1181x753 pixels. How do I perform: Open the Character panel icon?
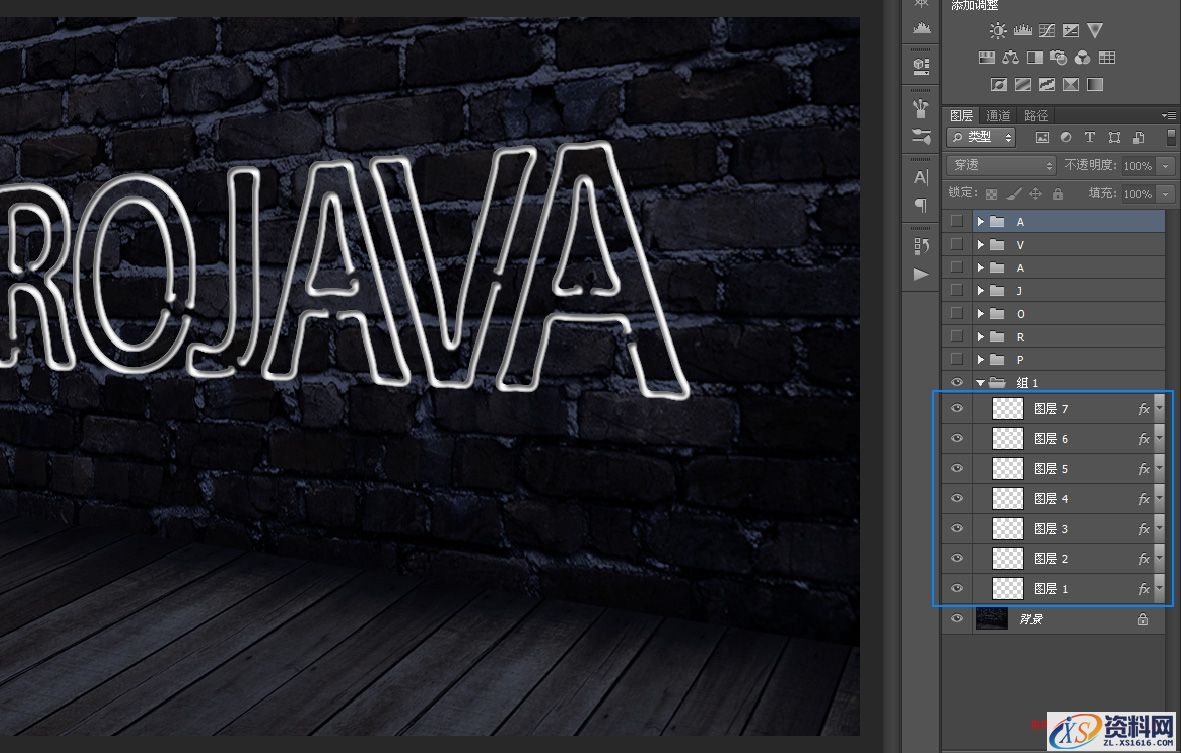(x=921, y=177)
